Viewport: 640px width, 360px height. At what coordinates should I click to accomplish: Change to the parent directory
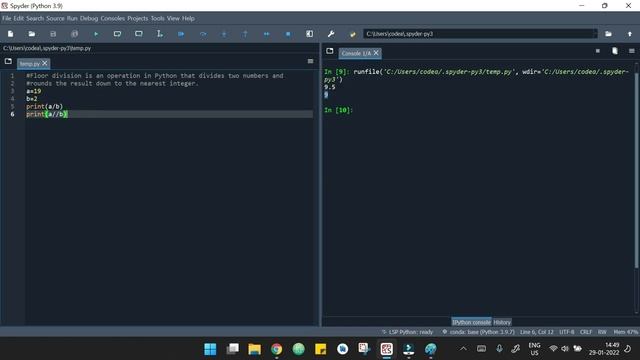coord(630,34)
